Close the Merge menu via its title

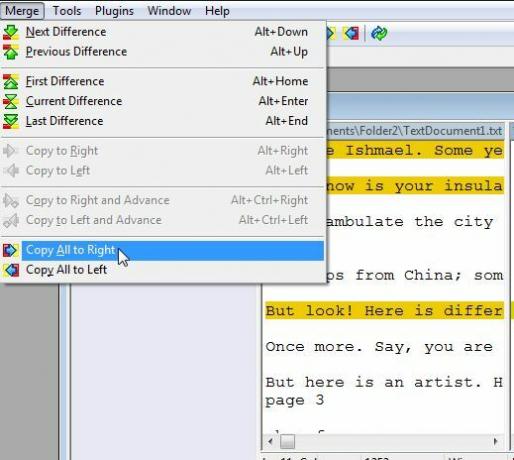(22, 11)
